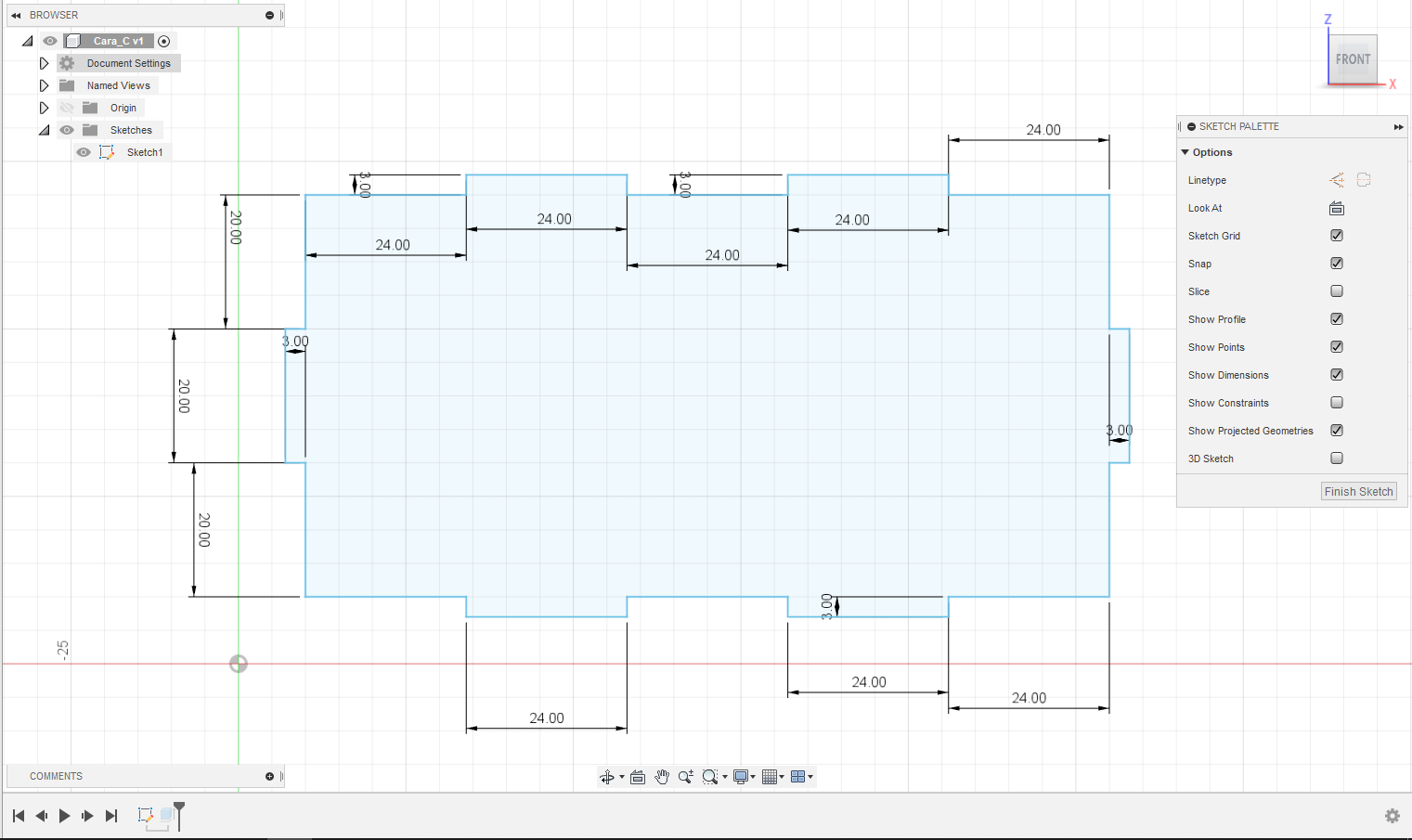Click the Grid and Snaps icon
This screenshot has height=840, width=1412.
769,777
